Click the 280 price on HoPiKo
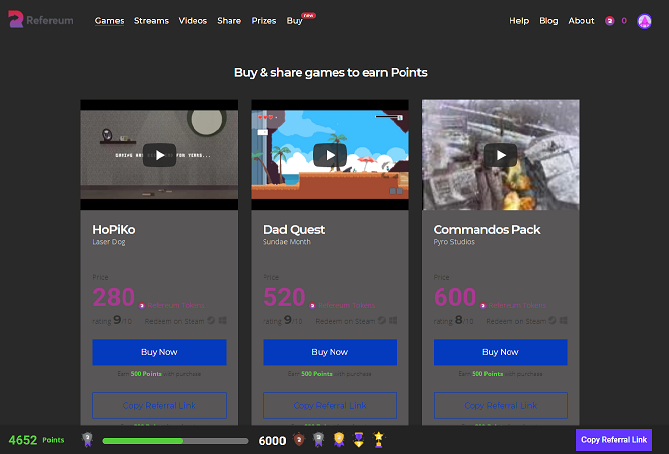The image size is (669, 454). [113, 297]
